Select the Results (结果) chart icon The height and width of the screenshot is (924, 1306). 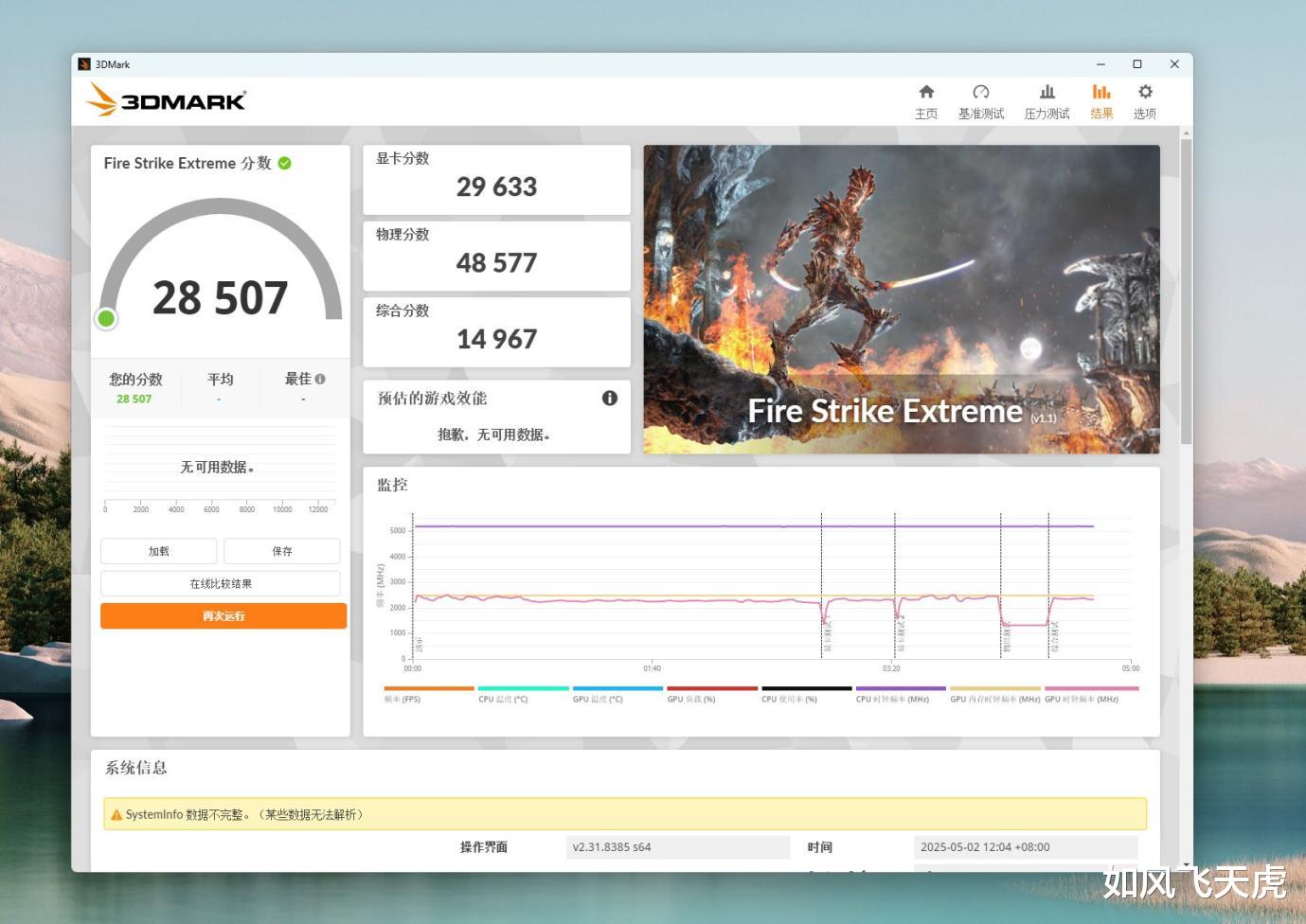tap(1101, 92)
